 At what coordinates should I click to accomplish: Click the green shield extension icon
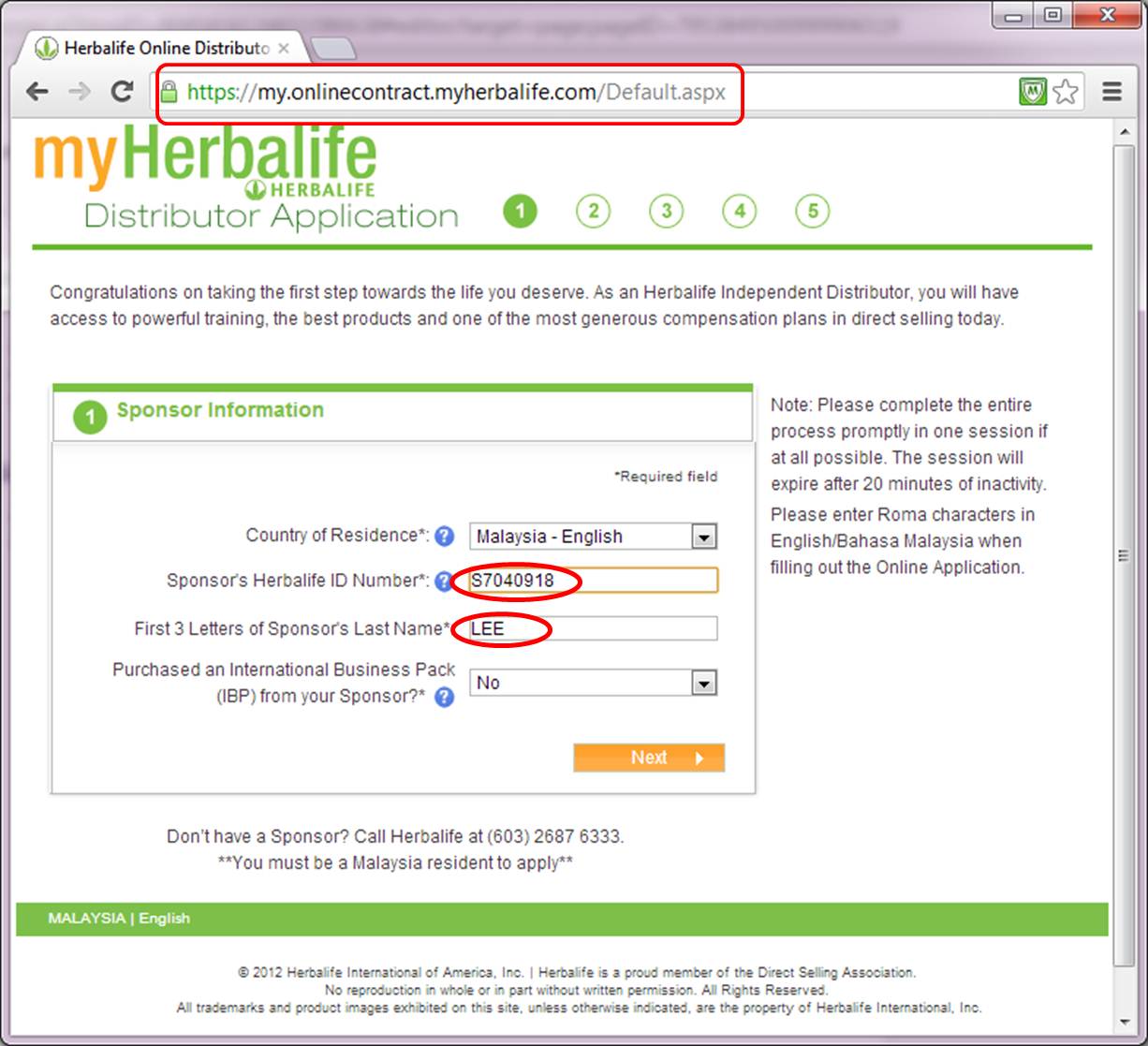1032,92
